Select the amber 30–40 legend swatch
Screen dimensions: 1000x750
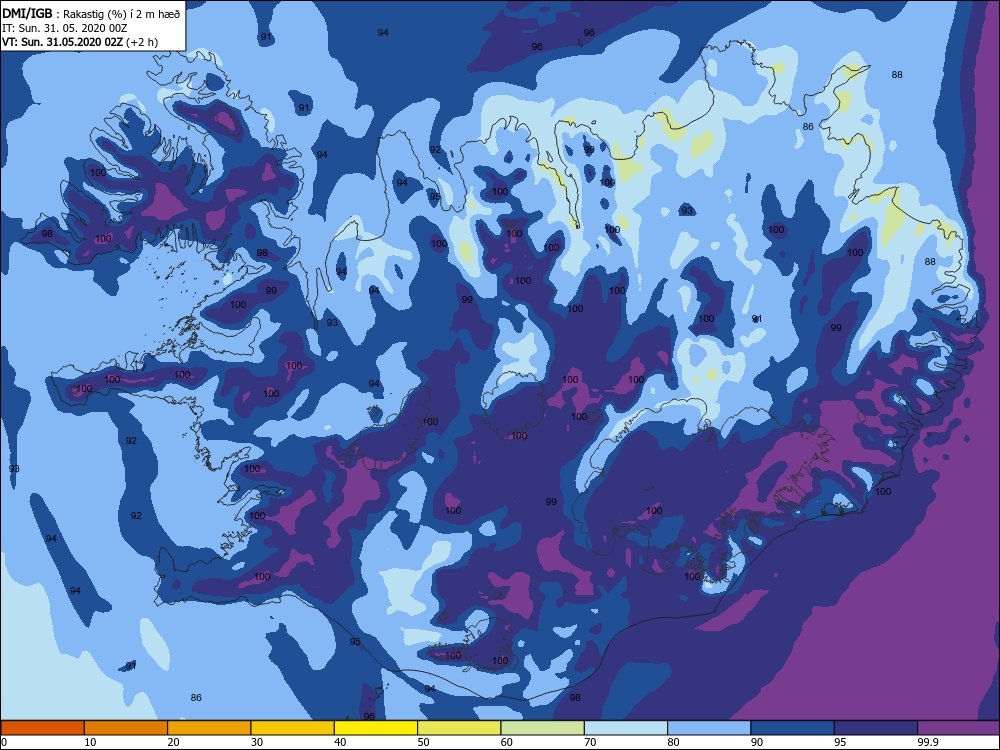click(293, 728)
